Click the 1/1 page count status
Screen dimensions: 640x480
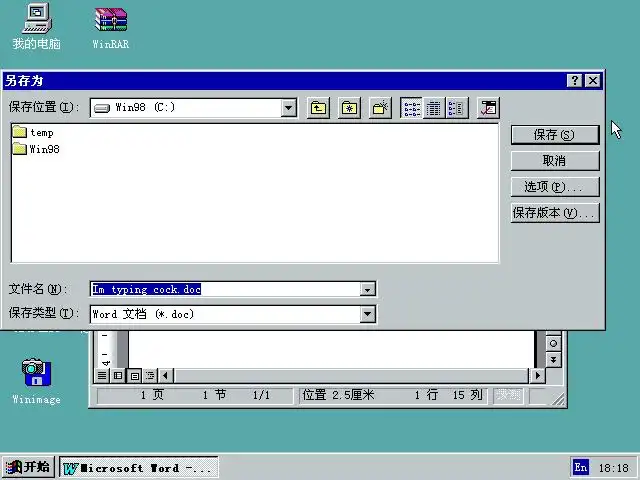pos(261,395)
